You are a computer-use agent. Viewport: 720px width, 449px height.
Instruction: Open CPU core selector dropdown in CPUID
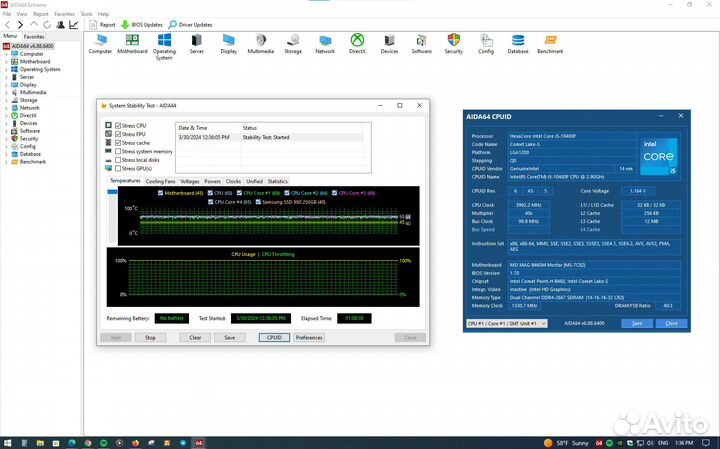pyautogui.click(x=507, y=323)
